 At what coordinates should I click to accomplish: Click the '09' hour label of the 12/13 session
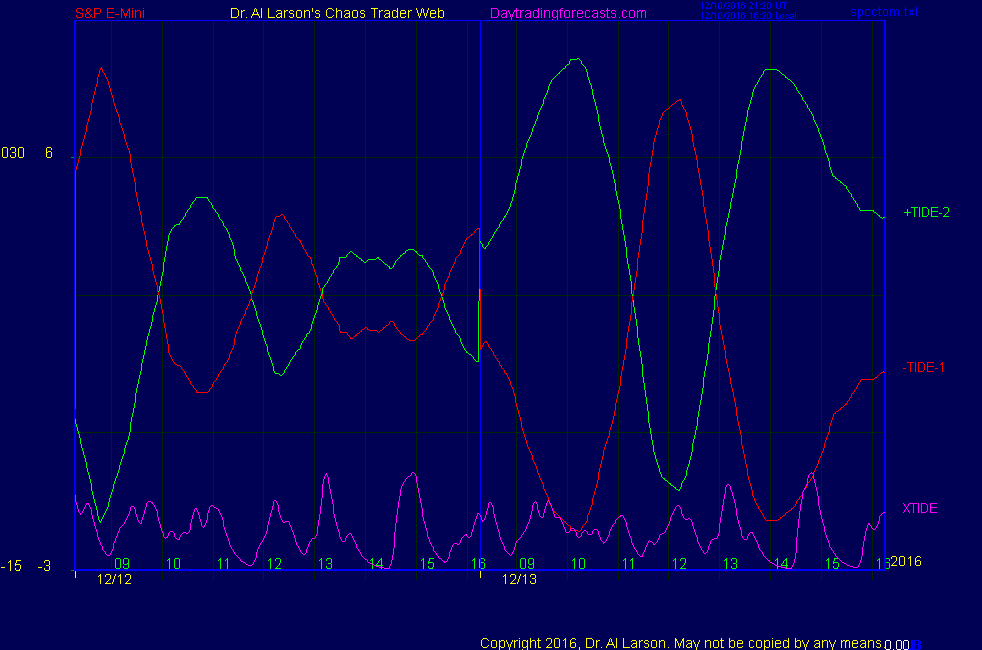pyautogui.click(x=527, y=564)
